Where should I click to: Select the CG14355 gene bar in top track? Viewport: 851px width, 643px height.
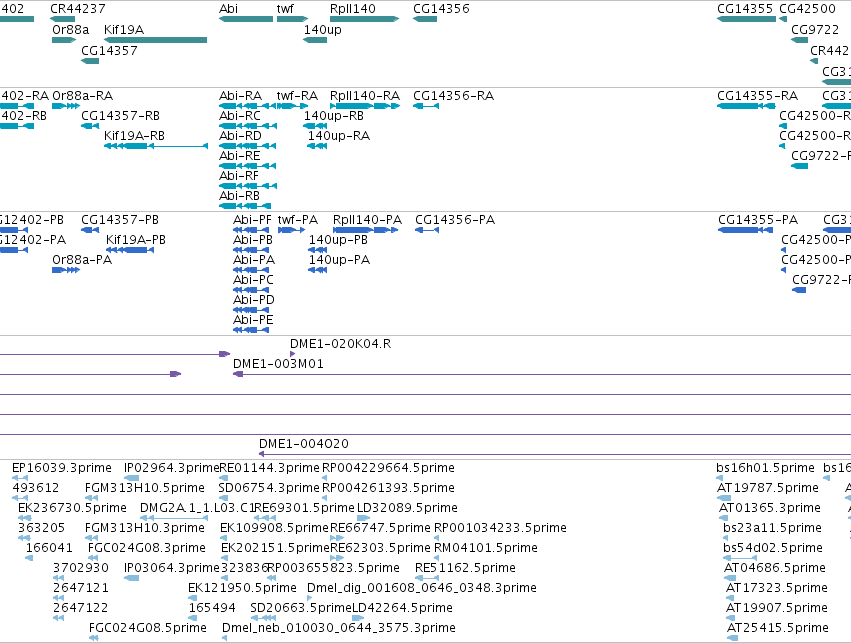click(x=746, y=19)
